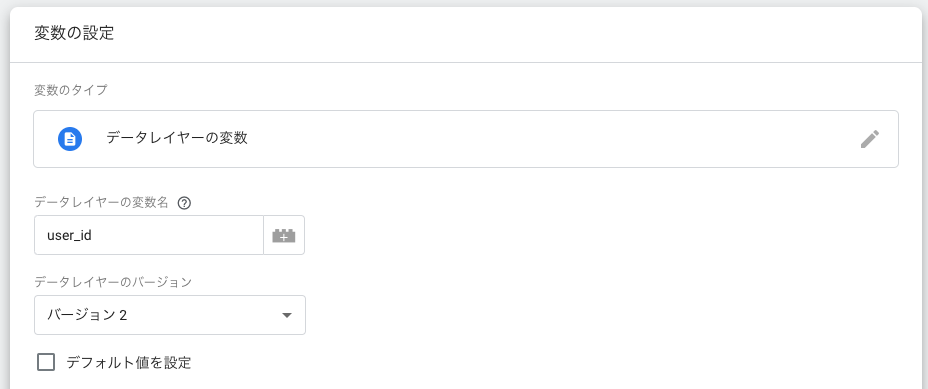The image size is (928, 389).
Task: Click the 変数の設定 heading
Action: point(74,33)
